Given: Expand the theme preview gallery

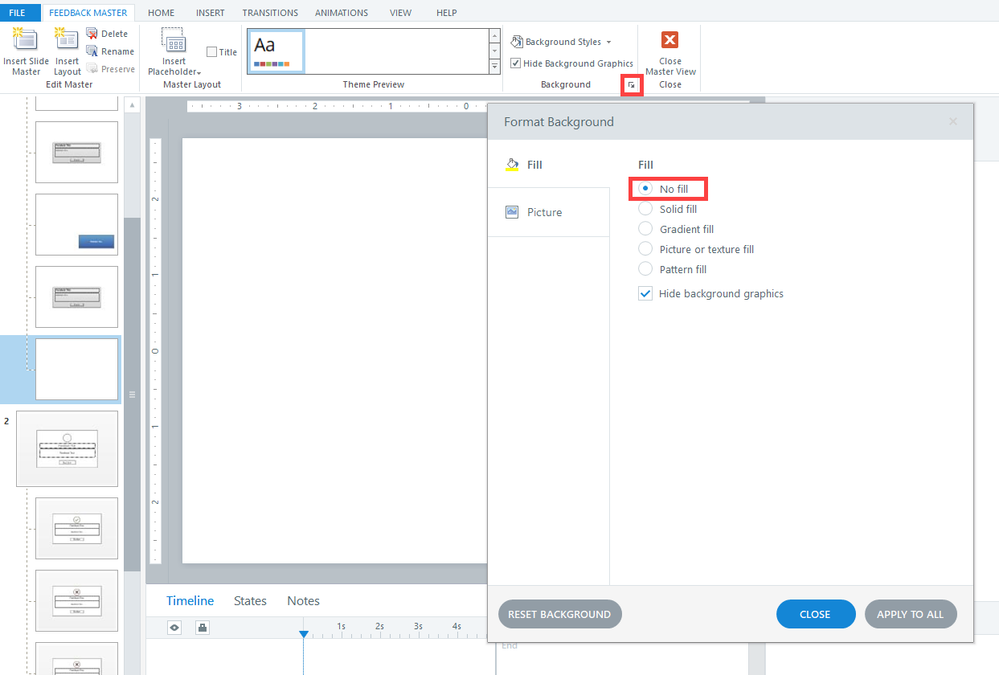Looking at the screenshot, I should click(494, 66).
